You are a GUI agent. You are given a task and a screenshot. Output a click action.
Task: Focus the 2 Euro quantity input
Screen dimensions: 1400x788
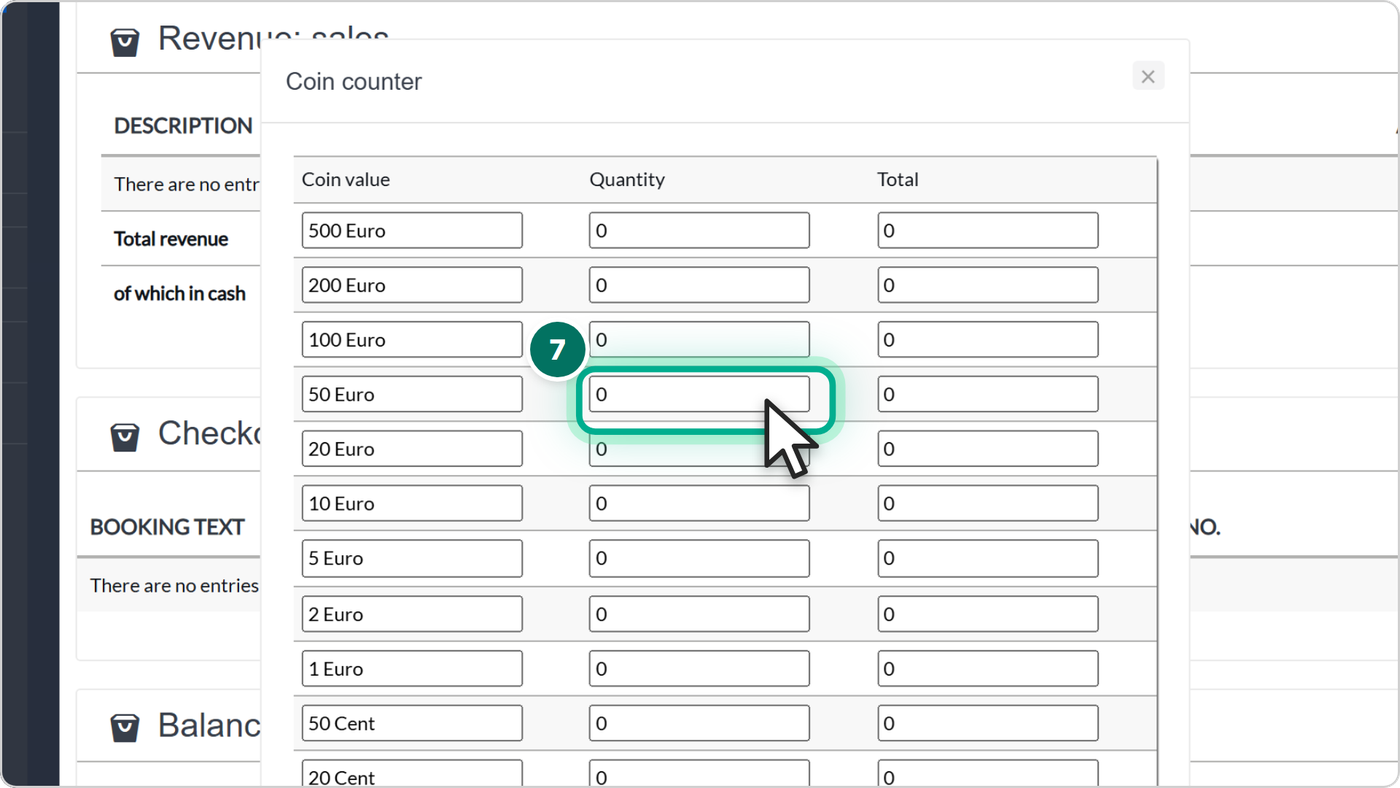coord(699,614)
